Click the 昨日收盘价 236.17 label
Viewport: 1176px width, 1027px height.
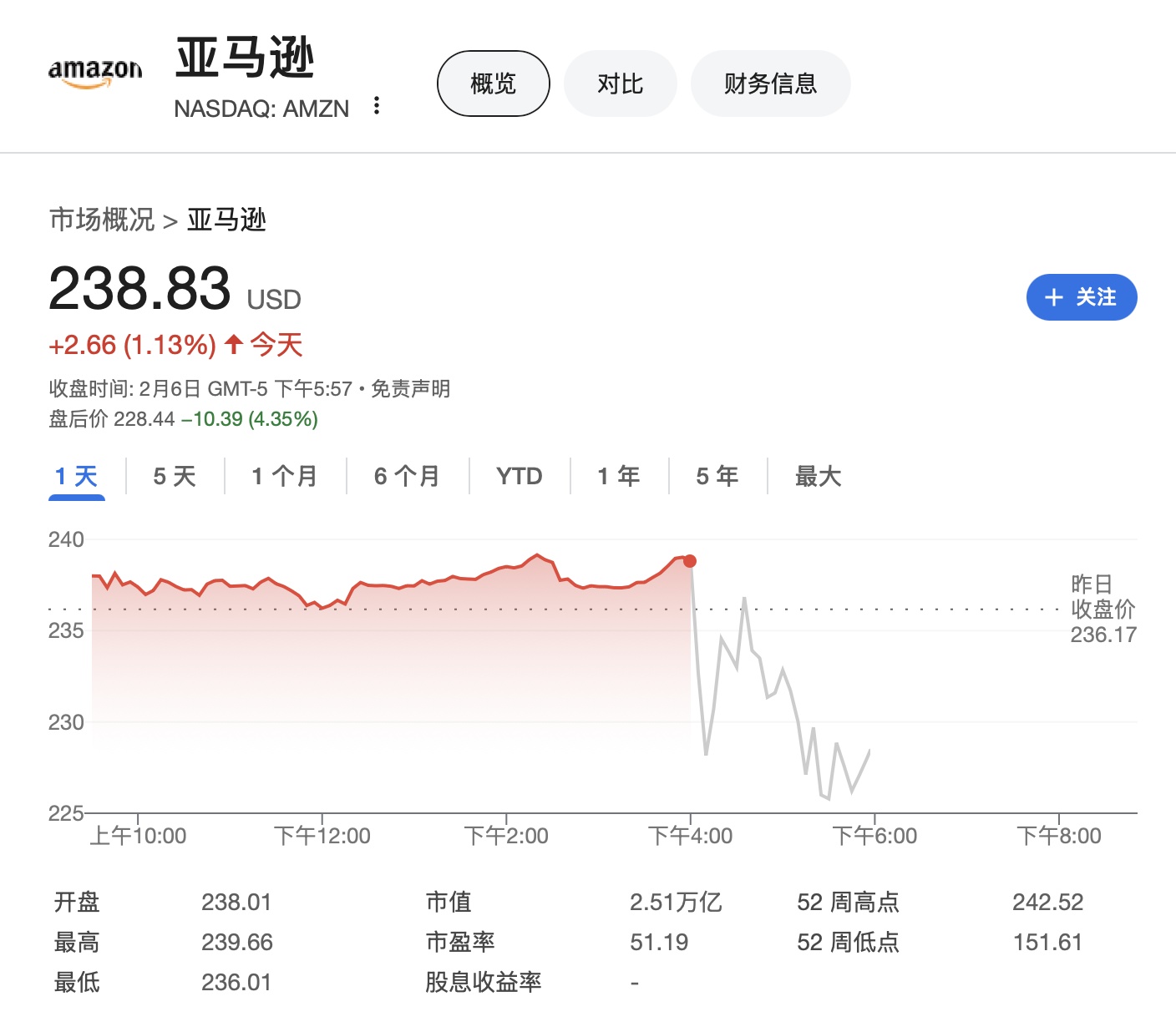[x=1102, y=610]
